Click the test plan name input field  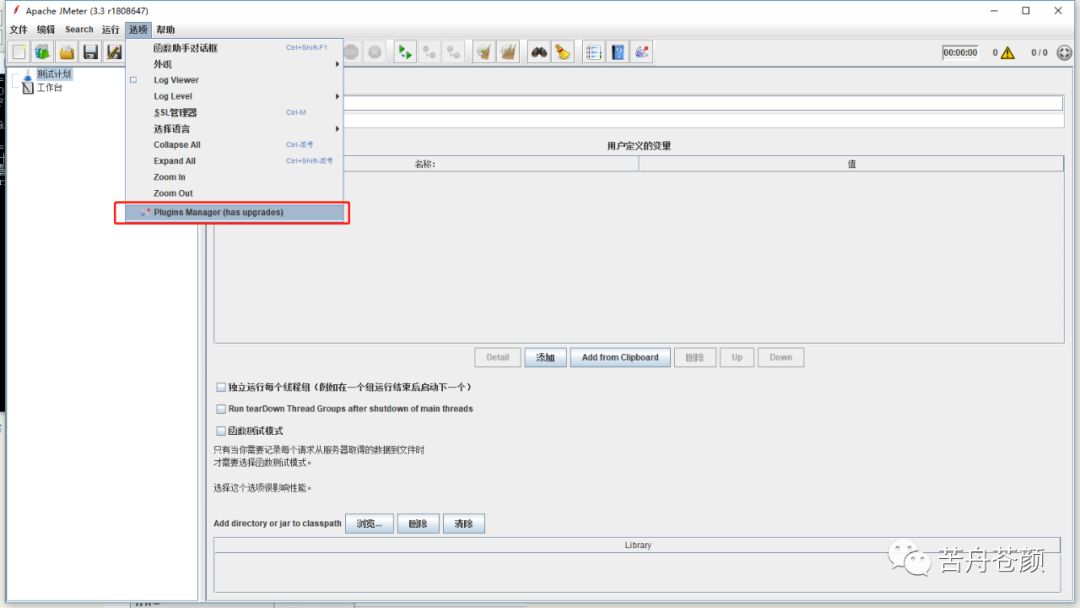point(703,103)
